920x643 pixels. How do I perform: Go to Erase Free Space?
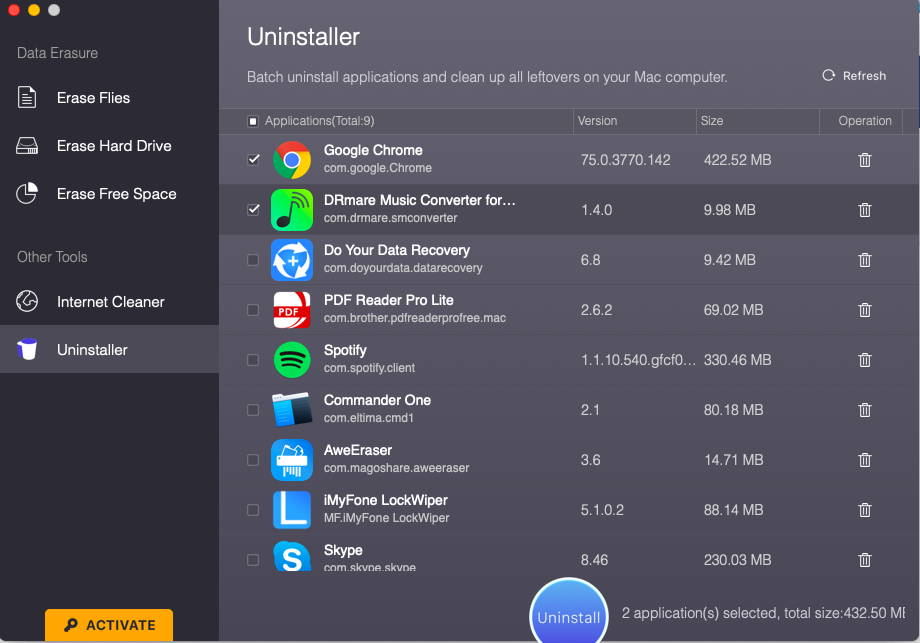[109, 194]
